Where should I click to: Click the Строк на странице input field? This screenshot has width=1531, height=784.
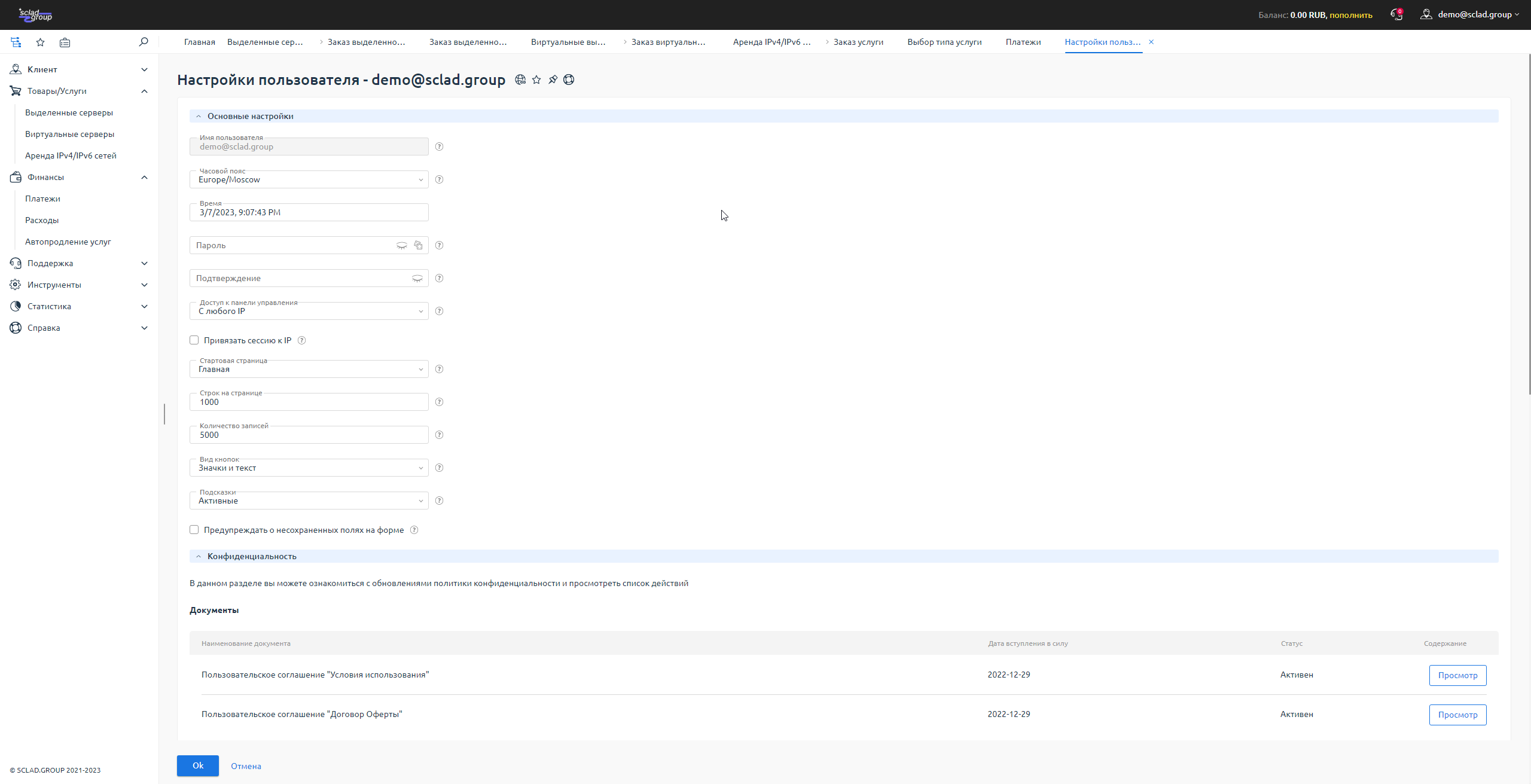(x=309, y=402)
